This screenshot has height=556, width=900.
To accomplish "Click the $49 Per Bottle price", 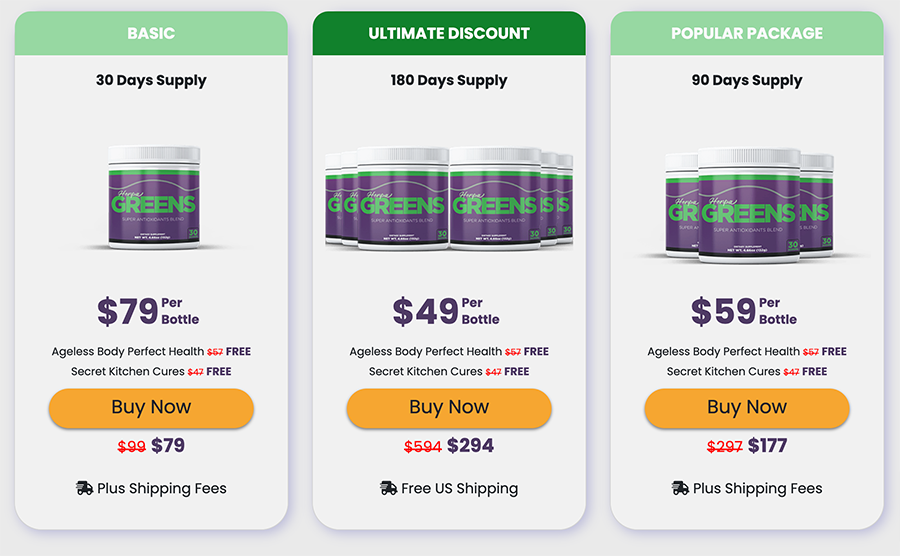I will pos(446,311).
